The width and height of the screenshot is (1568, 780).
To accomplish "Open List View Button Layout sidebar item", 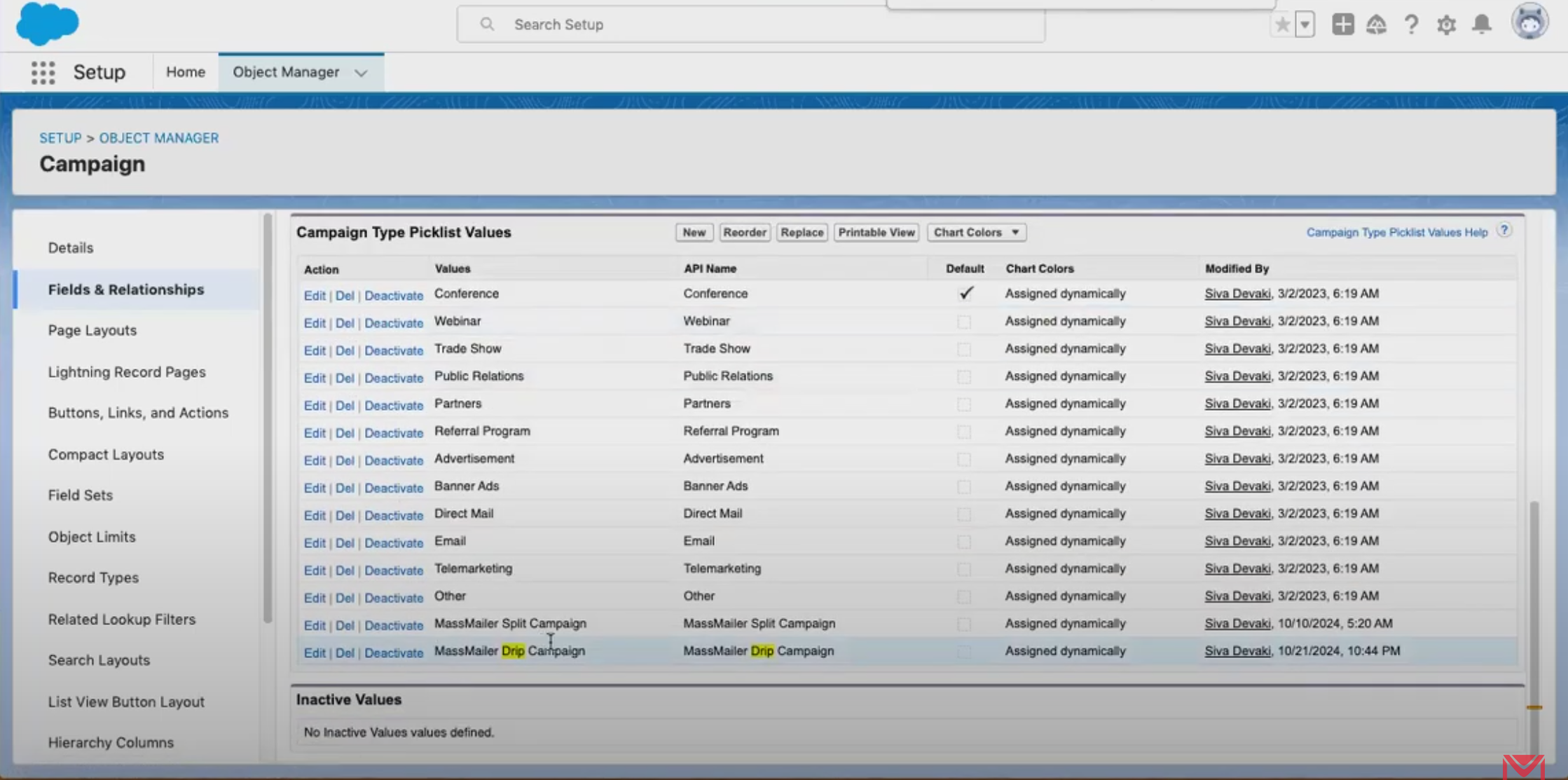I will tap(126, 702).
